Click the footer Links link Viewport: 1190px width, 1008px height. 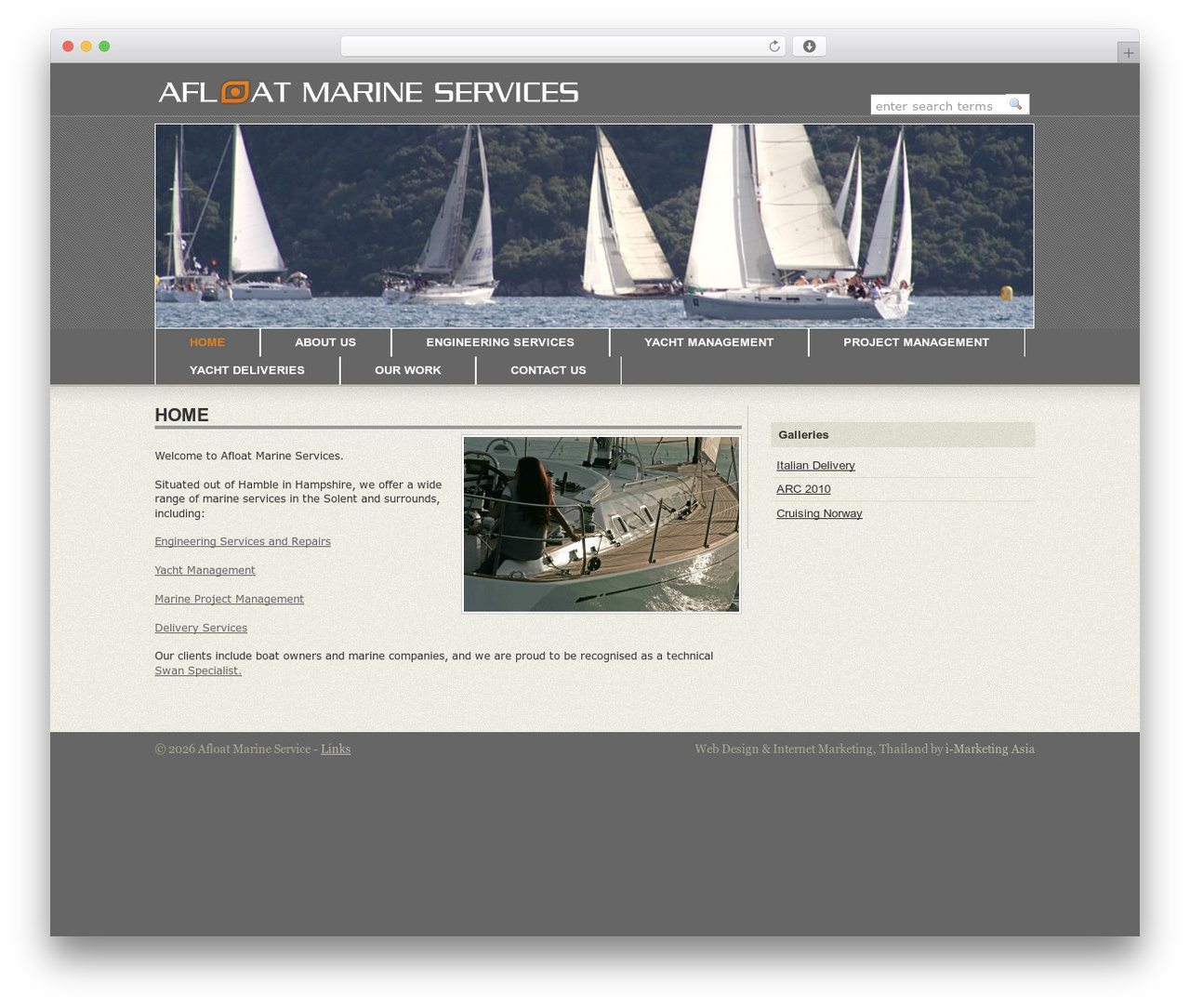click(x=336, y=749)
